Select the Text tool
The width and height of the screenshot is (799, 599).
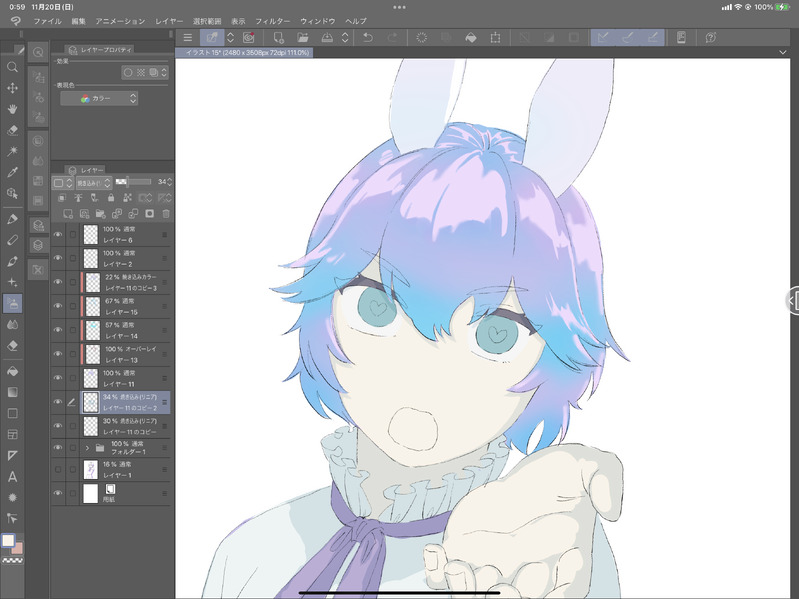(12, 476)
